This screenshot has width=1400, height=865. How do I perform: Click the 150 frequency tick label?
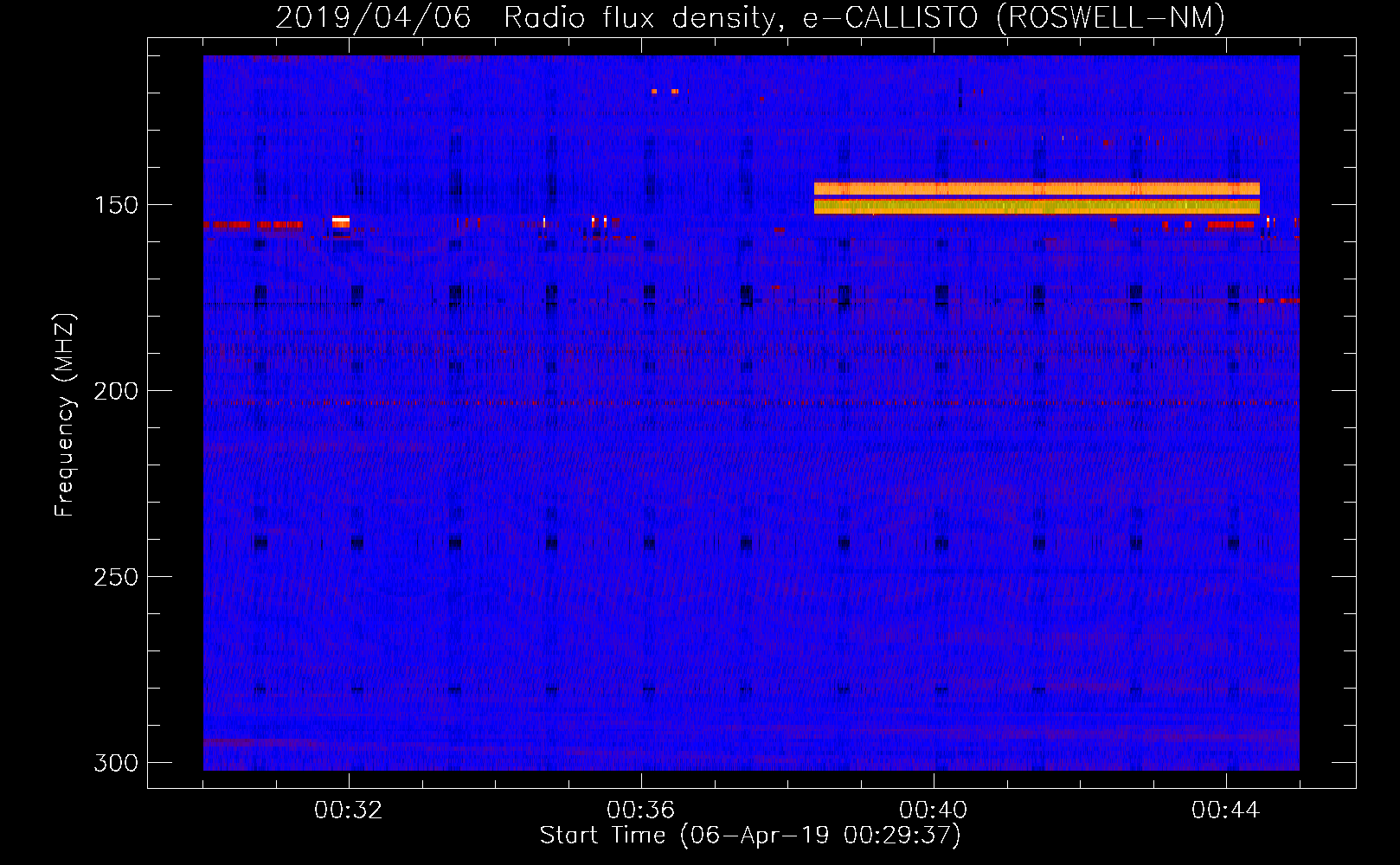[116, 205]
